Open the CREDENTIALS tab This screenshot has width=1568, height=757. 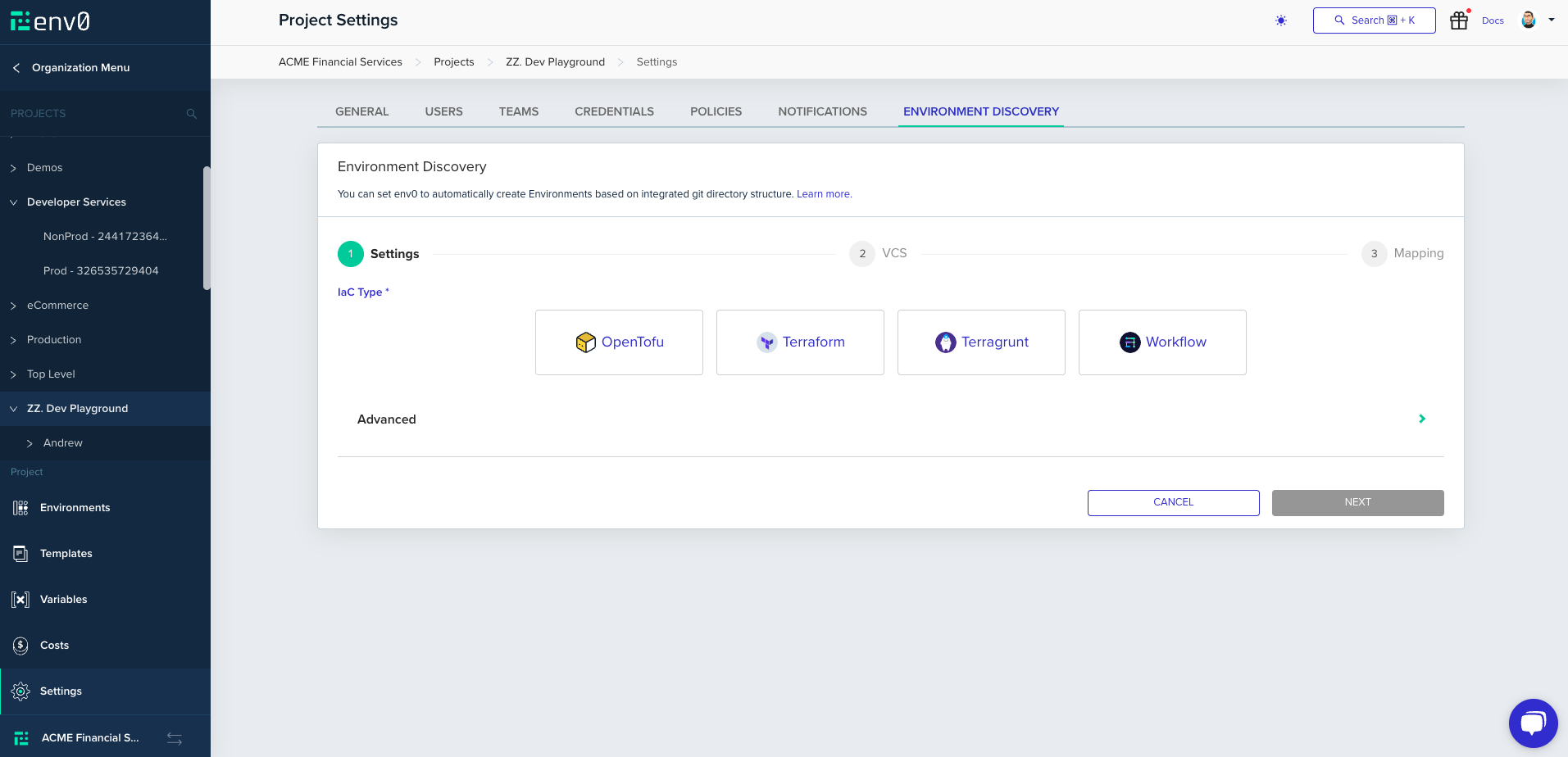[x=615, y=111]
